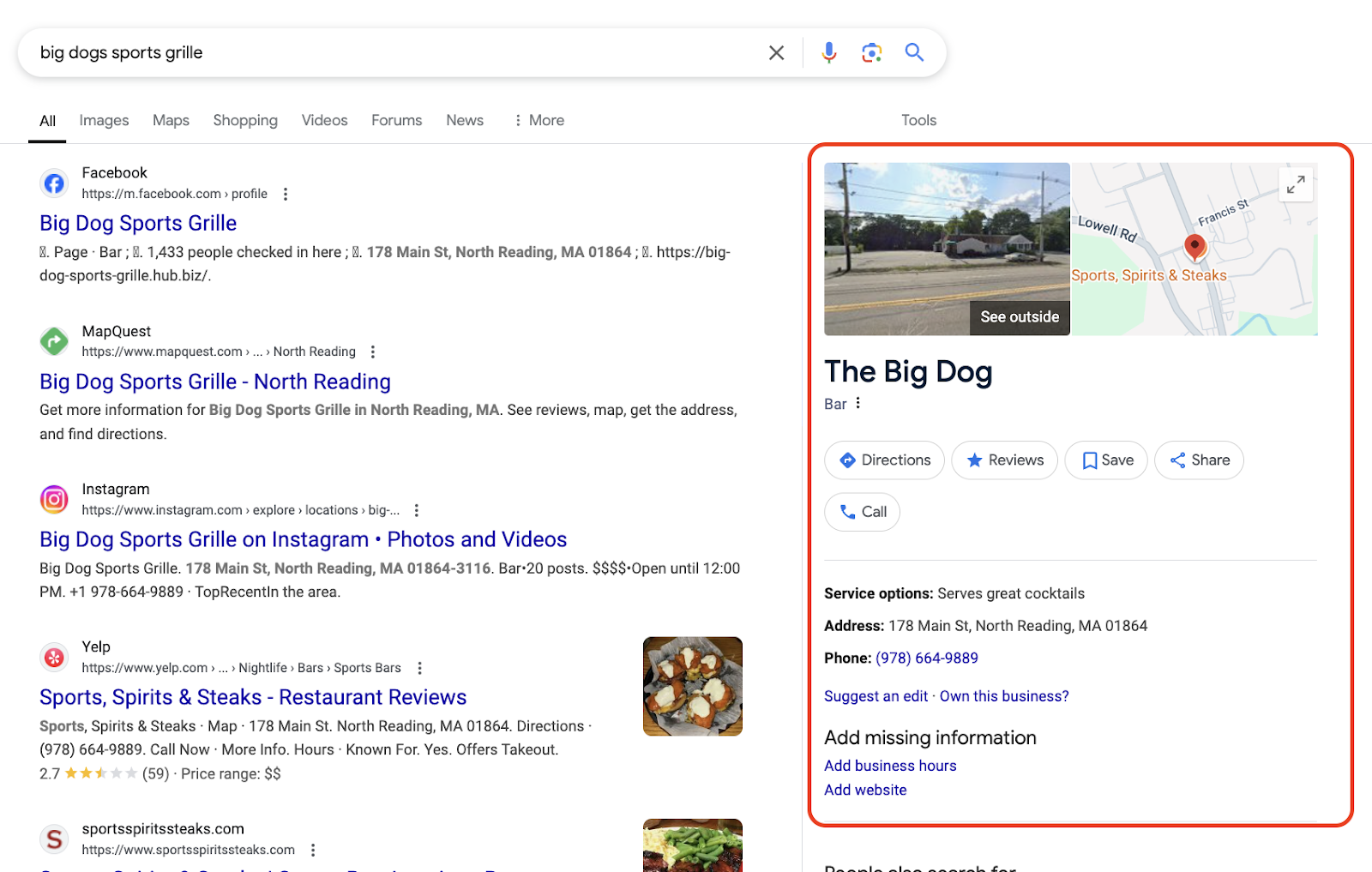Open the three-dot menu beside the MapQuest result
1372x872 pixels.
(x=372, y=352)
